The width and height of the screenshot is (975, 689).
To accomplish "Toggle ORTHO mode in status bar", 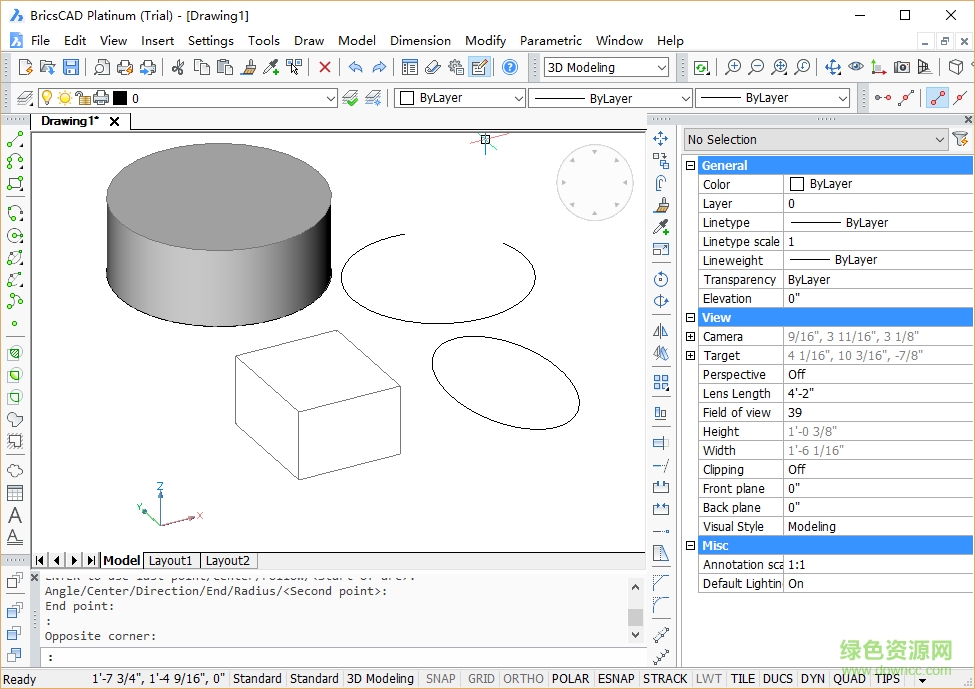I will (523, 678).
